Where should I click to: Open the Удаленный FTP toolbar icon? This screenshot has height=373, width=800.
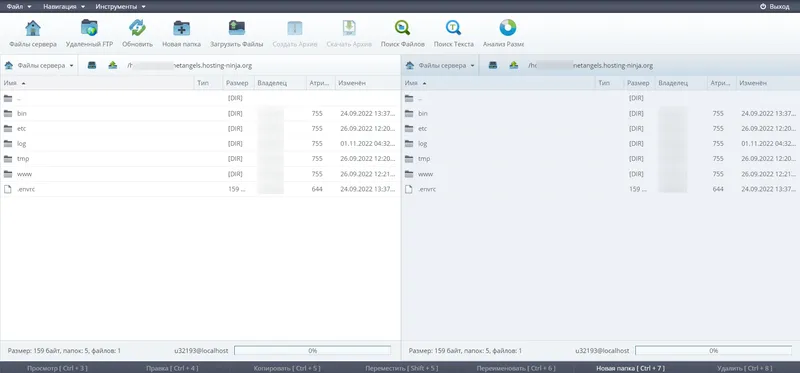89,28
